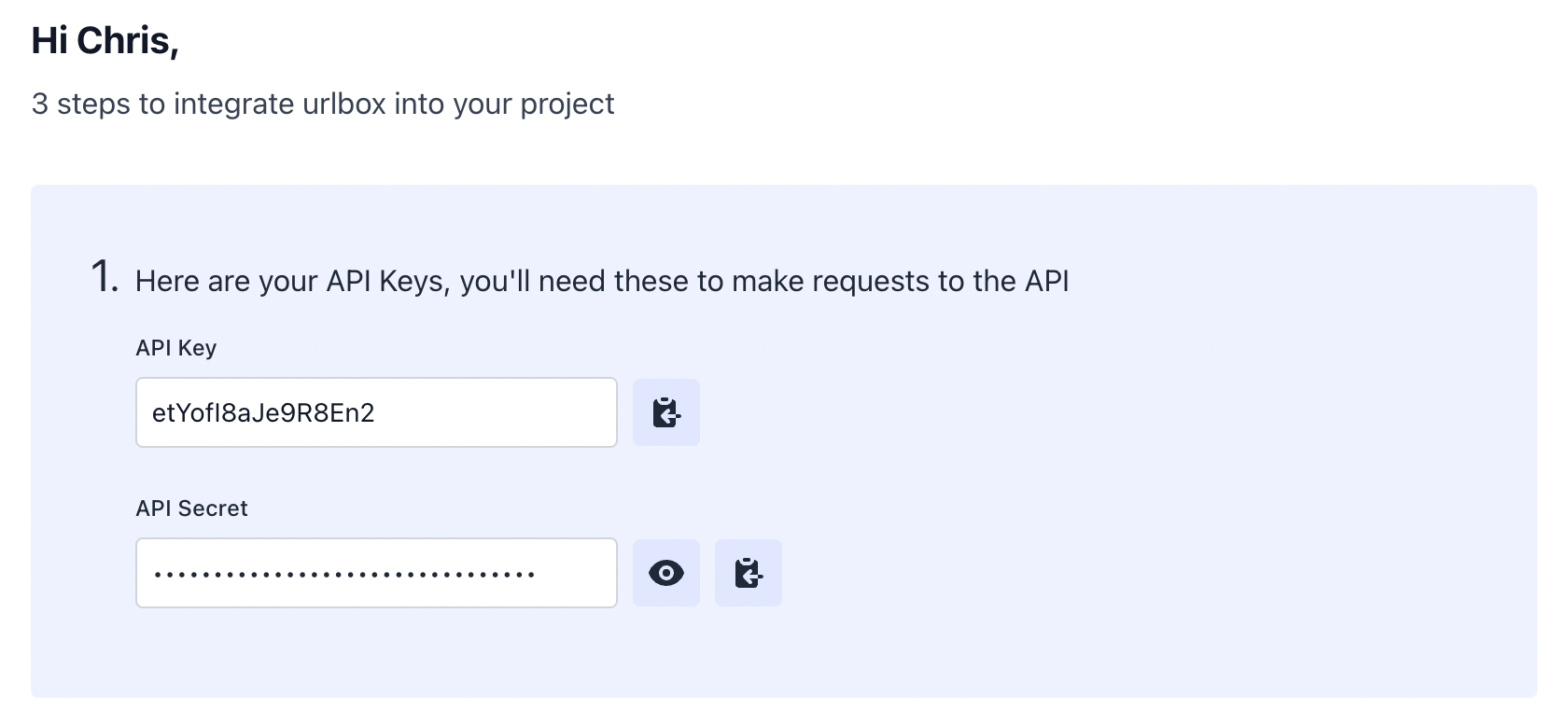
Task: Click step 1 of the integration instructions
Action: tap(605, 278)
